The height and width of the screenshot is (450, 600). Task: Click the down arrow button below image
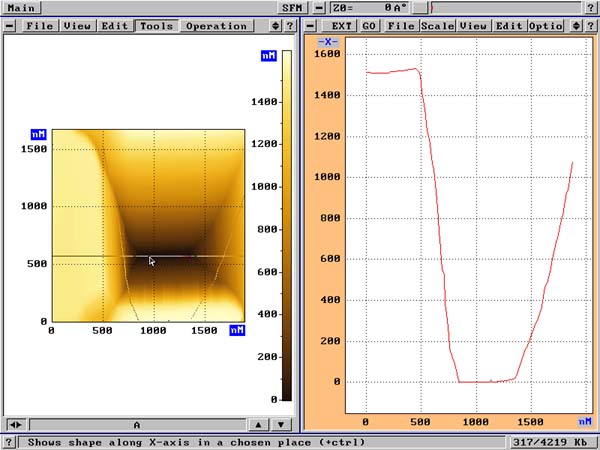point(283,424)
